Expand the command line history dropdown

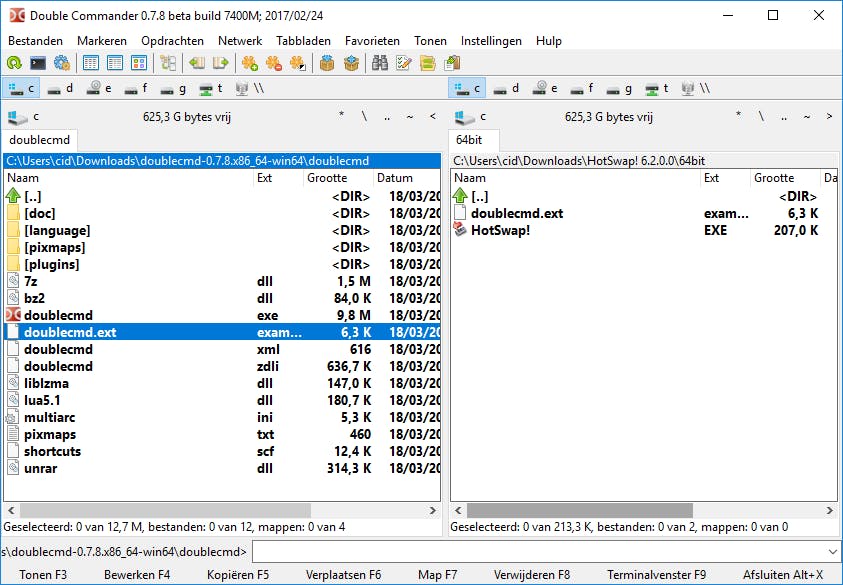[834, 551]
